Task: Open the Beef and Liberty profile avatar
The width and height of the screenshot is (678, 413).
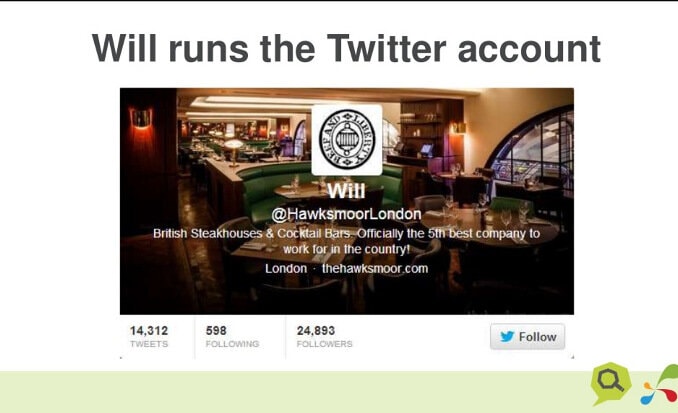Action: point(347,140)
